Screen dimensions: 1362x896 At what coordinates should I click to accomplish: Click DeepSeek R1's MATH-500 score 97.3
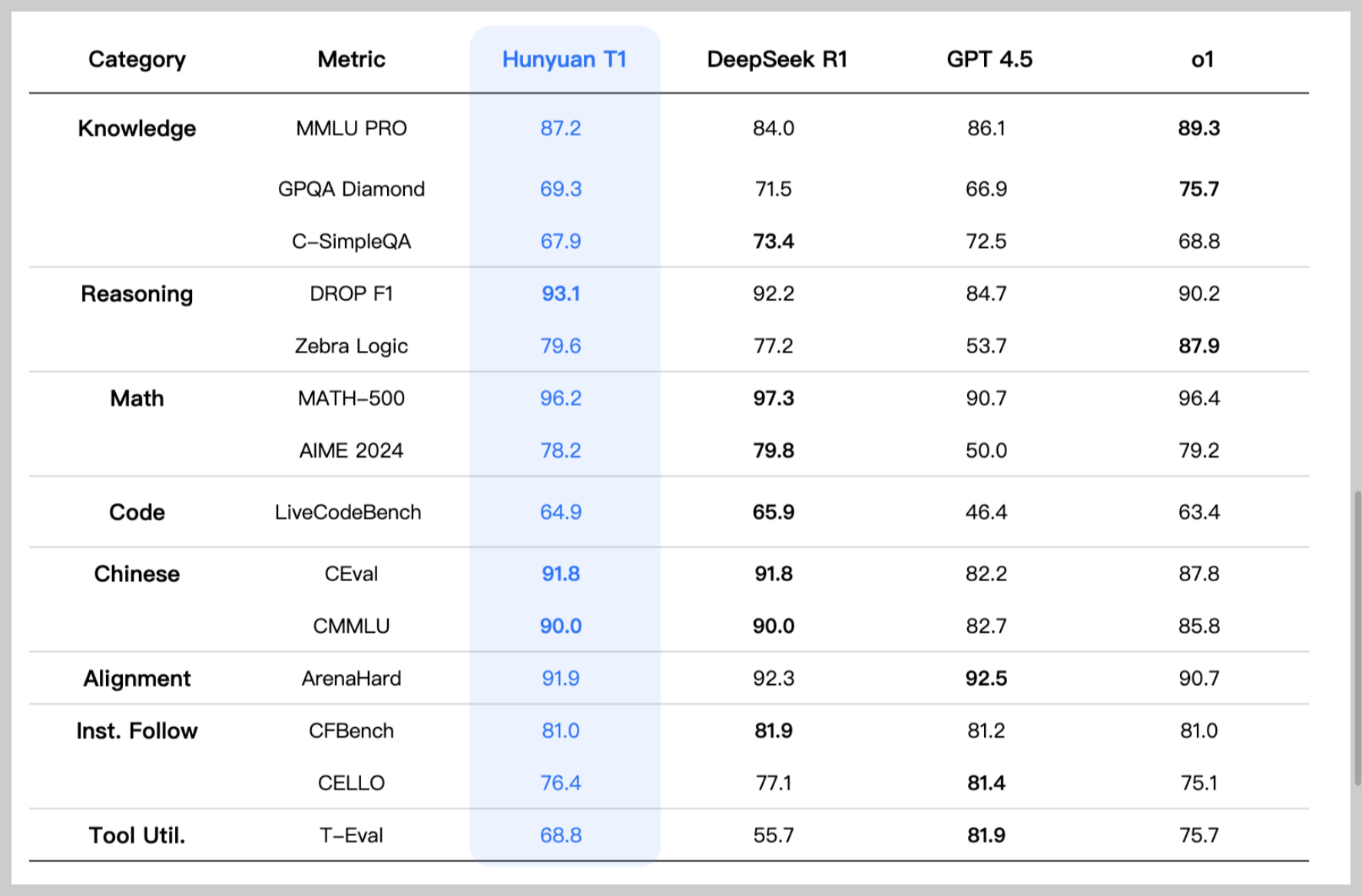click(x=774, y=398)
